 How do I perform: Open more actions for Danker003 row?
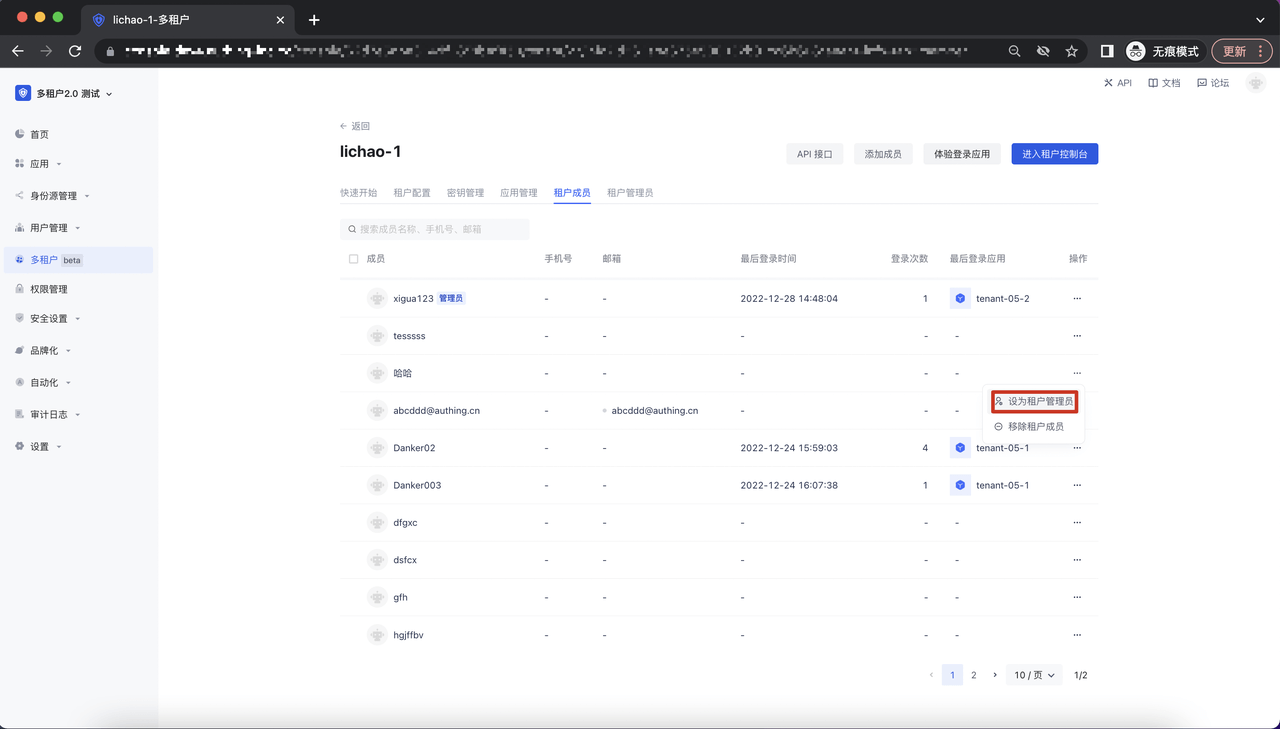click(1077, 485)
